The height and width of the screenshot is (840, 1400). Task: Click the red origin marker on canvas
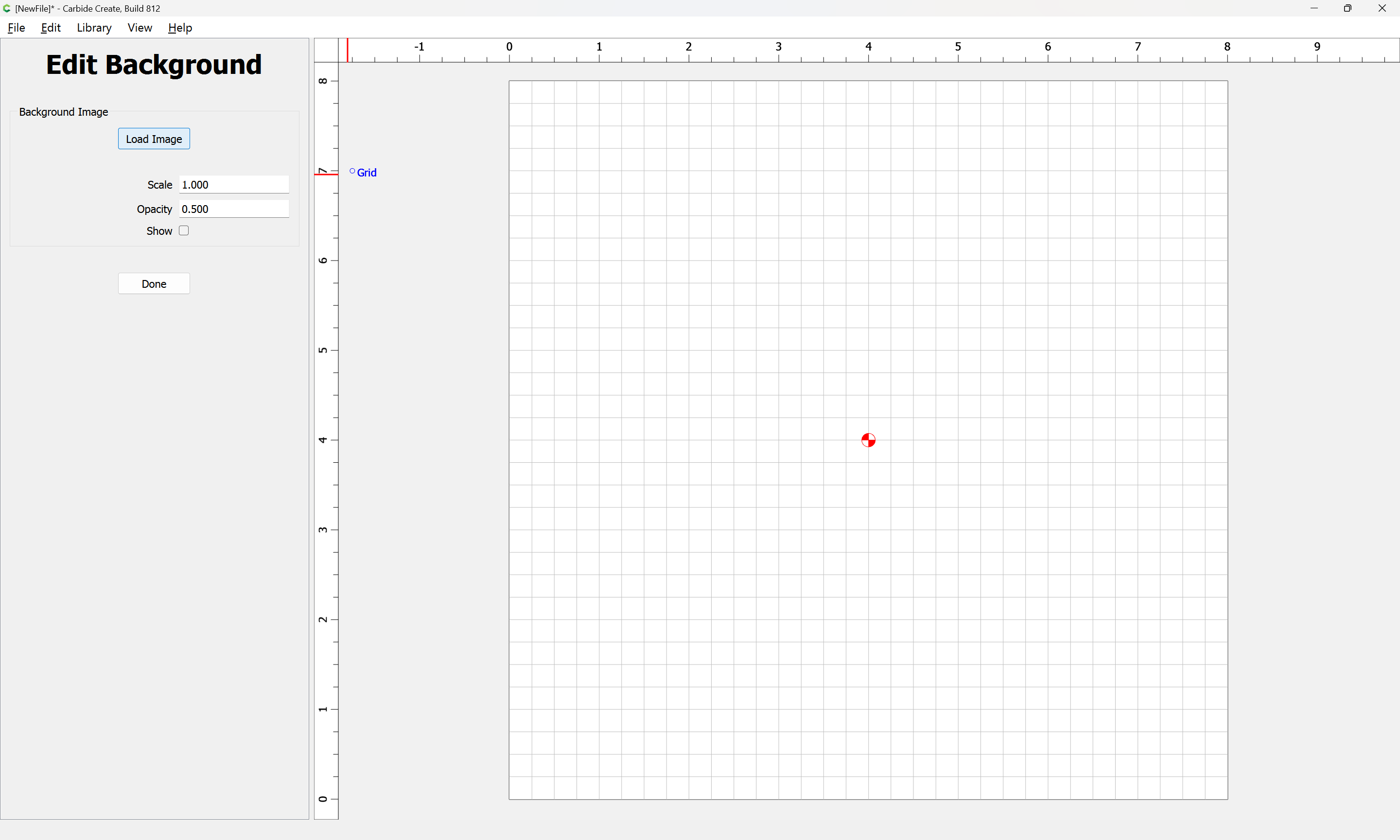[x=868, y=440]
